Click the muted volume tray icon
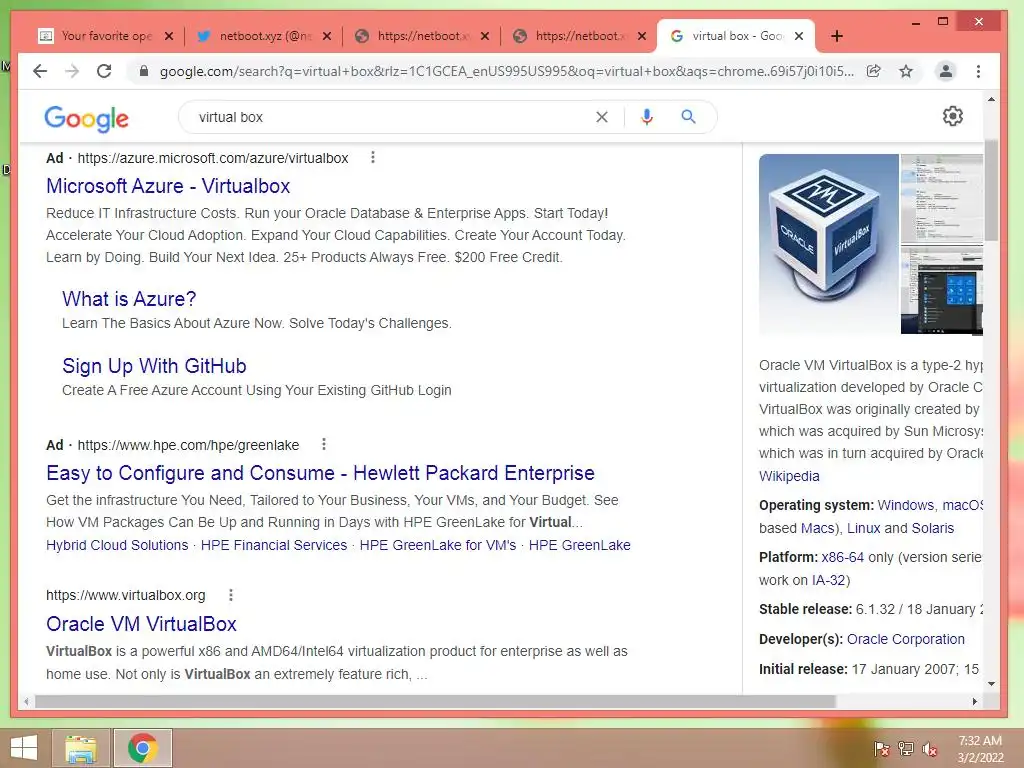Viewport: 1024px width, 768px height. pyautogui.click(x=930, y=749)
